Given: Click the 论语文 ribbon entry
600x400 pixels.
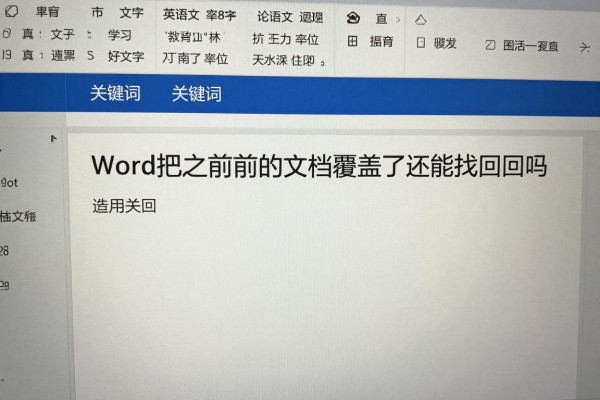Looking at the screenshot, I should (x=275, y=16).
